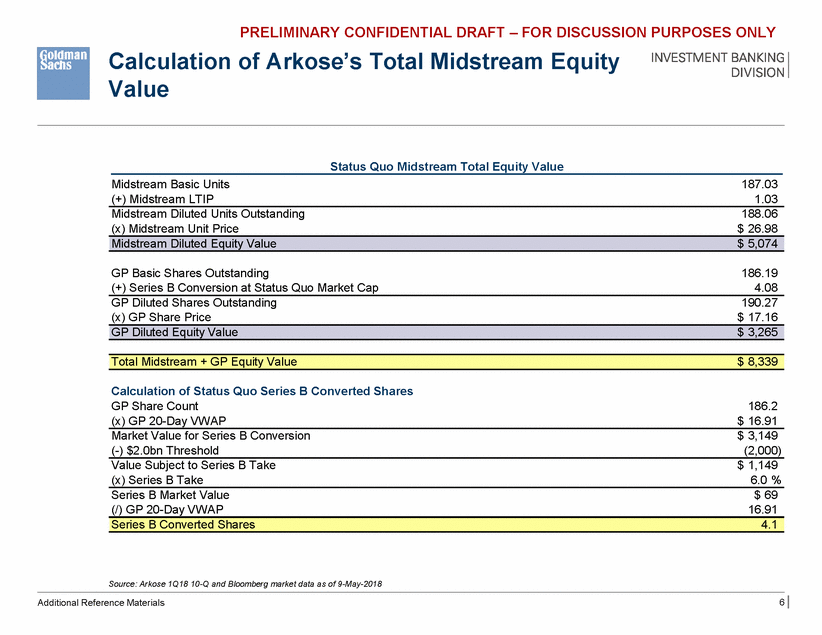Click the value $ 26.98

point(758,229)
